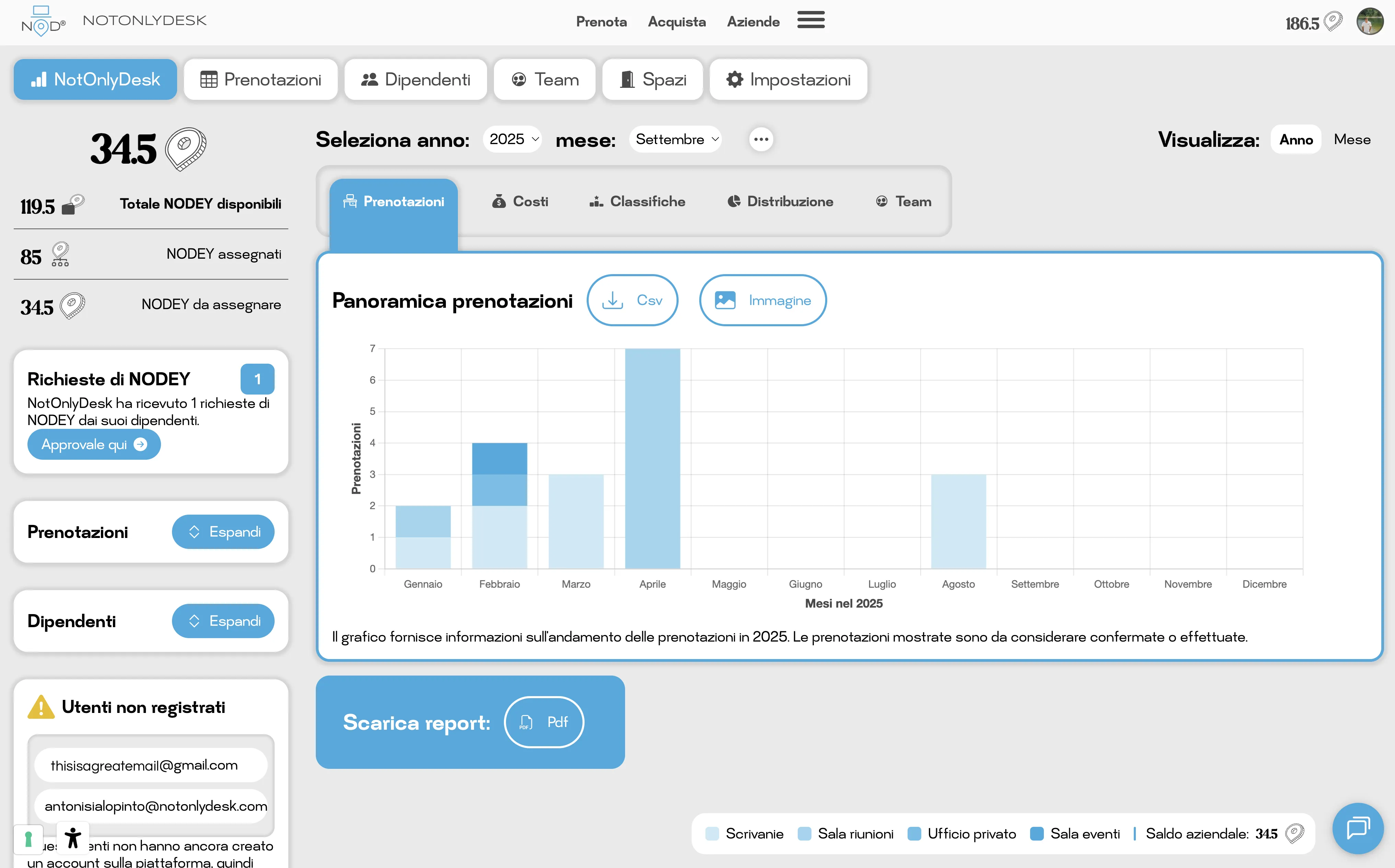The image size is (1395, 868).
Task: Download the Pdf report
Action: [544, 722]
